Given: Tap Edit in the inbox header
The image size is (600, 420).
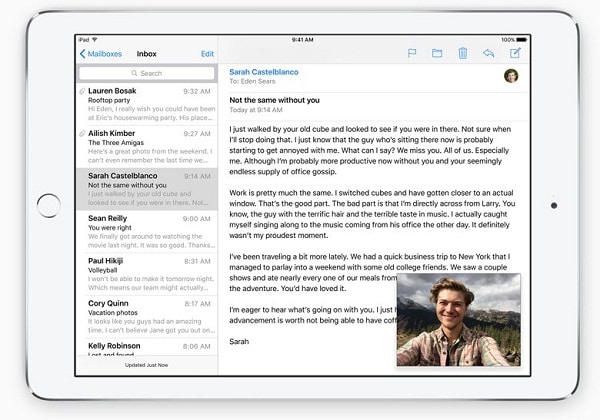Looking at the screenshot, I should click(x=207, y=54).
